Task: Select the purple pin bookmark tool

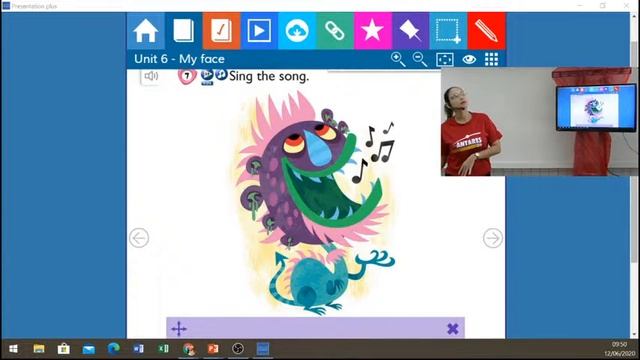Action: click(410, 31)
